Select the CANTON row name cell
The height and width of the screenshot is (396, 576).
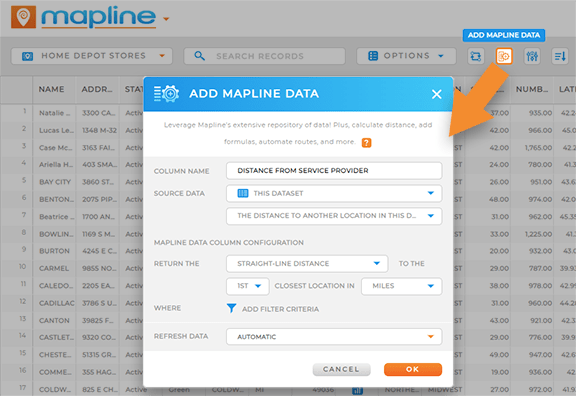tap(54, 321)
